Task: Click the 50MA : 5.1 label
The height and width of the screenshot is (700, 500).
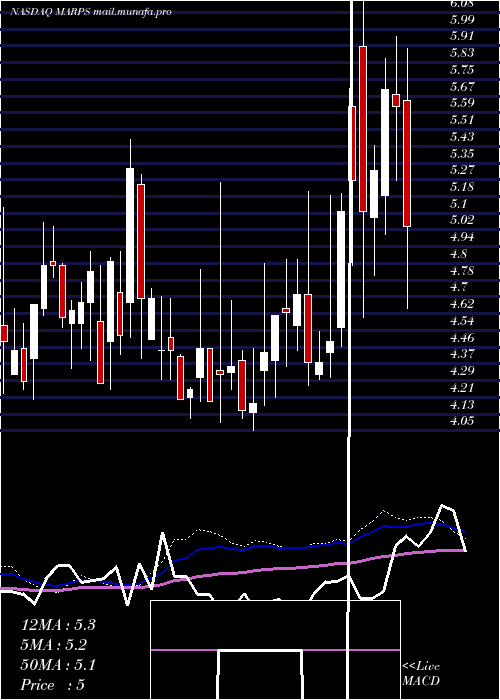Action: click(58, 665)
